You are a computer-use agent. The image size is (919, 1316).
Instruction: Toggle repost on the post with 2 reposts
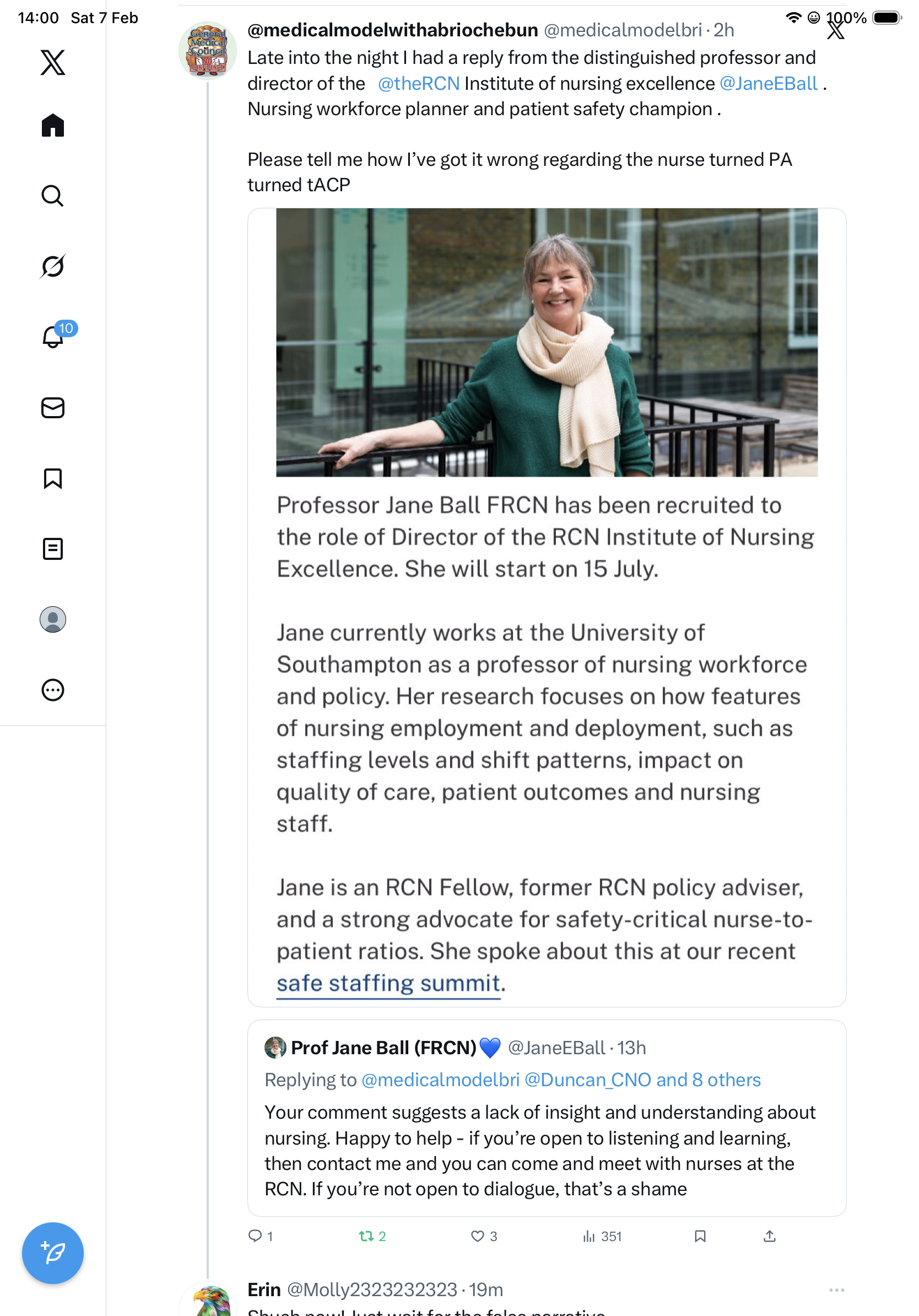click(366, 1236)
